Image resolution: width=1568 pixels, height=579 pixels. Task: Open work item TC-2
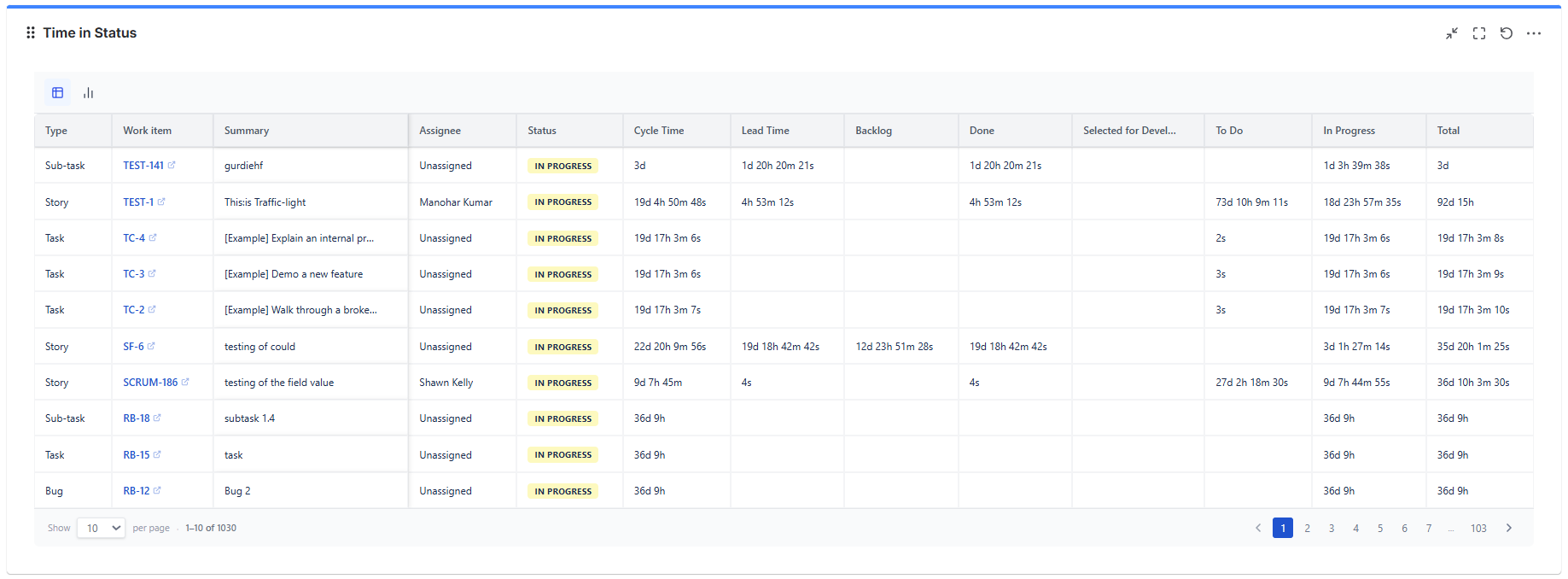point(134,310)
